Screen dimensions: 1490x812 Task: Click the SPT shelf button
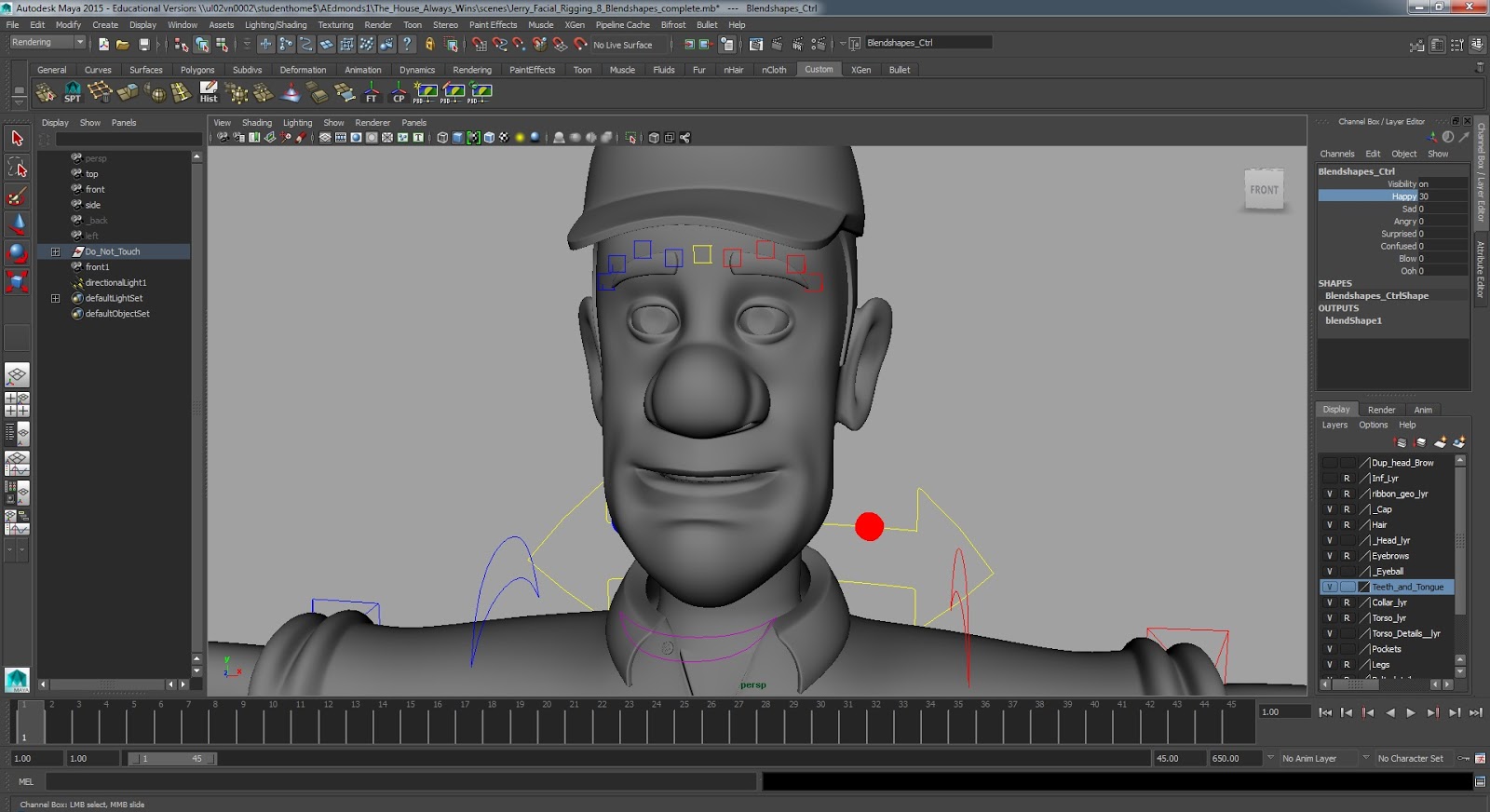click(x=73, y=92)
